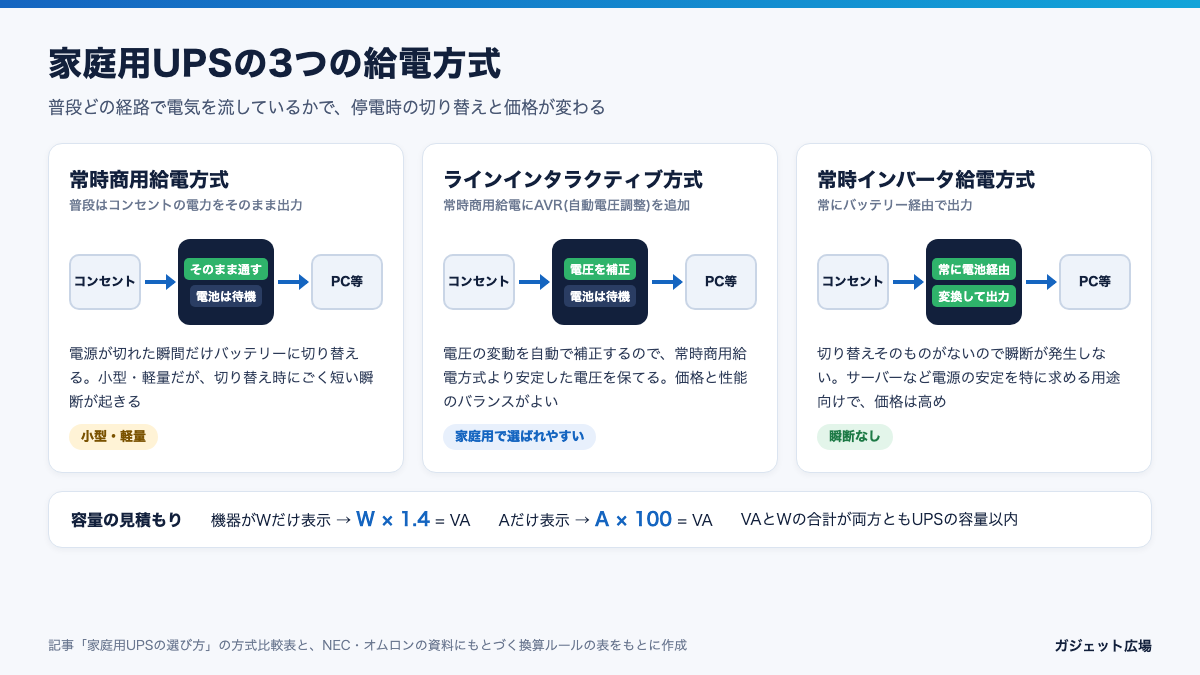Click the arrow between そのまま通す block and PC等
This screenshot has height=675, width=1200.
[x=293, y=282]
